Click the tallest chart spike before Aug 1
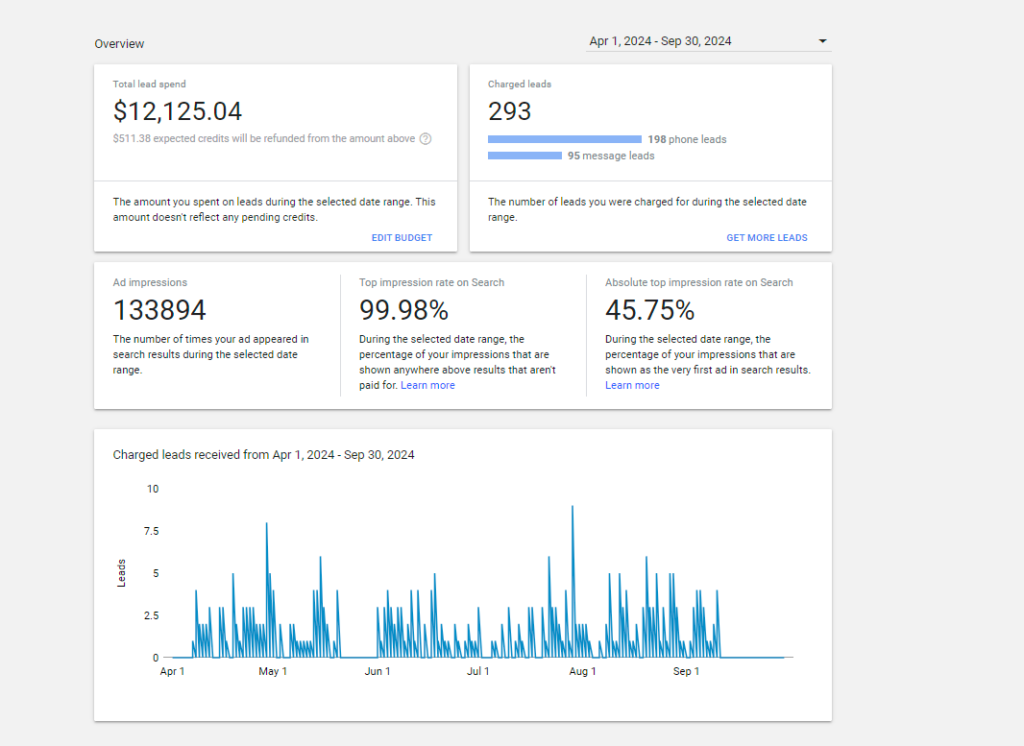1024x746 pixels. pos(572,508)
